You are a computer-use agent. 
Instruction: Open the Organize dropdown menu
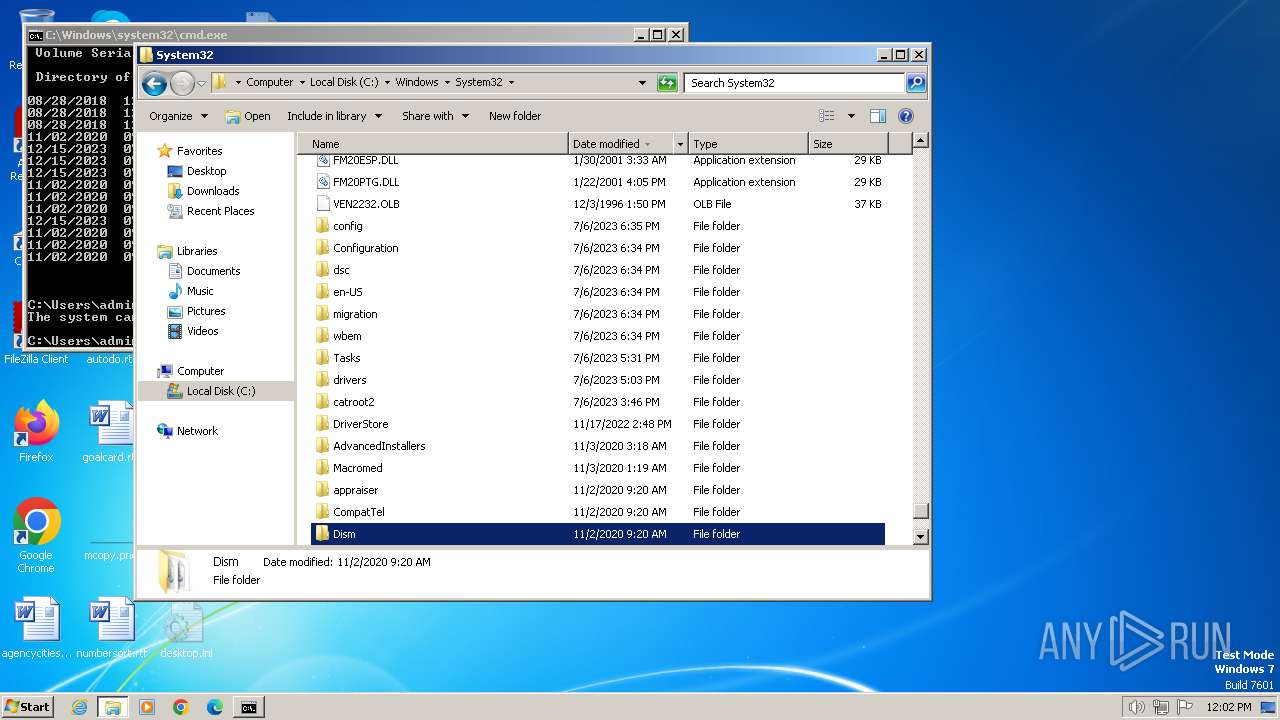tap(178, 116)
